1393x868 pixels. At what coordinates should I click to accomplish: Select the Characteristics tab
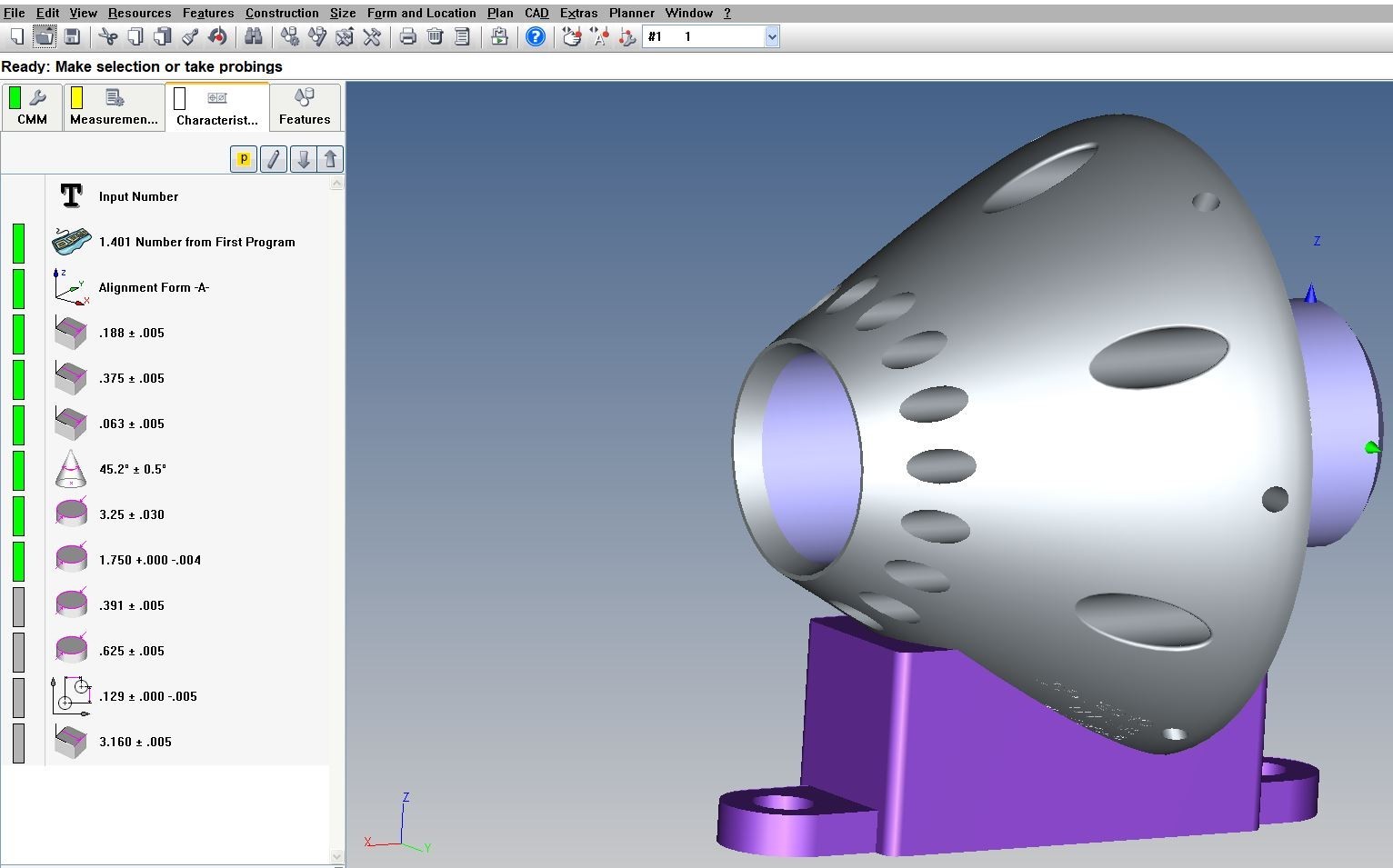(x=217, y=107)
